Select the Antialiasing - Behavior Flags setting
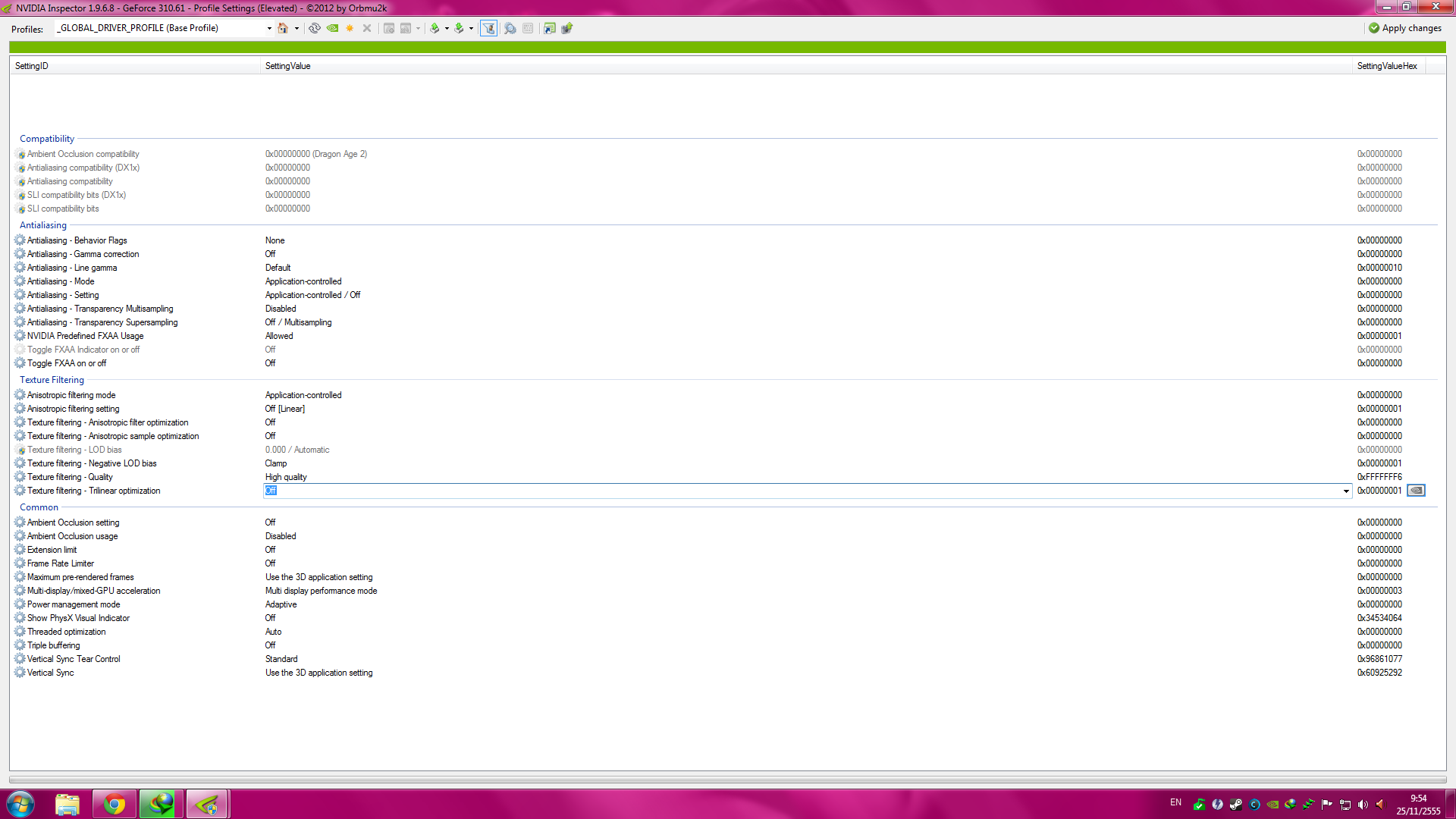The width and height of the screenshot is (1456, 819). tap(77, 240)
